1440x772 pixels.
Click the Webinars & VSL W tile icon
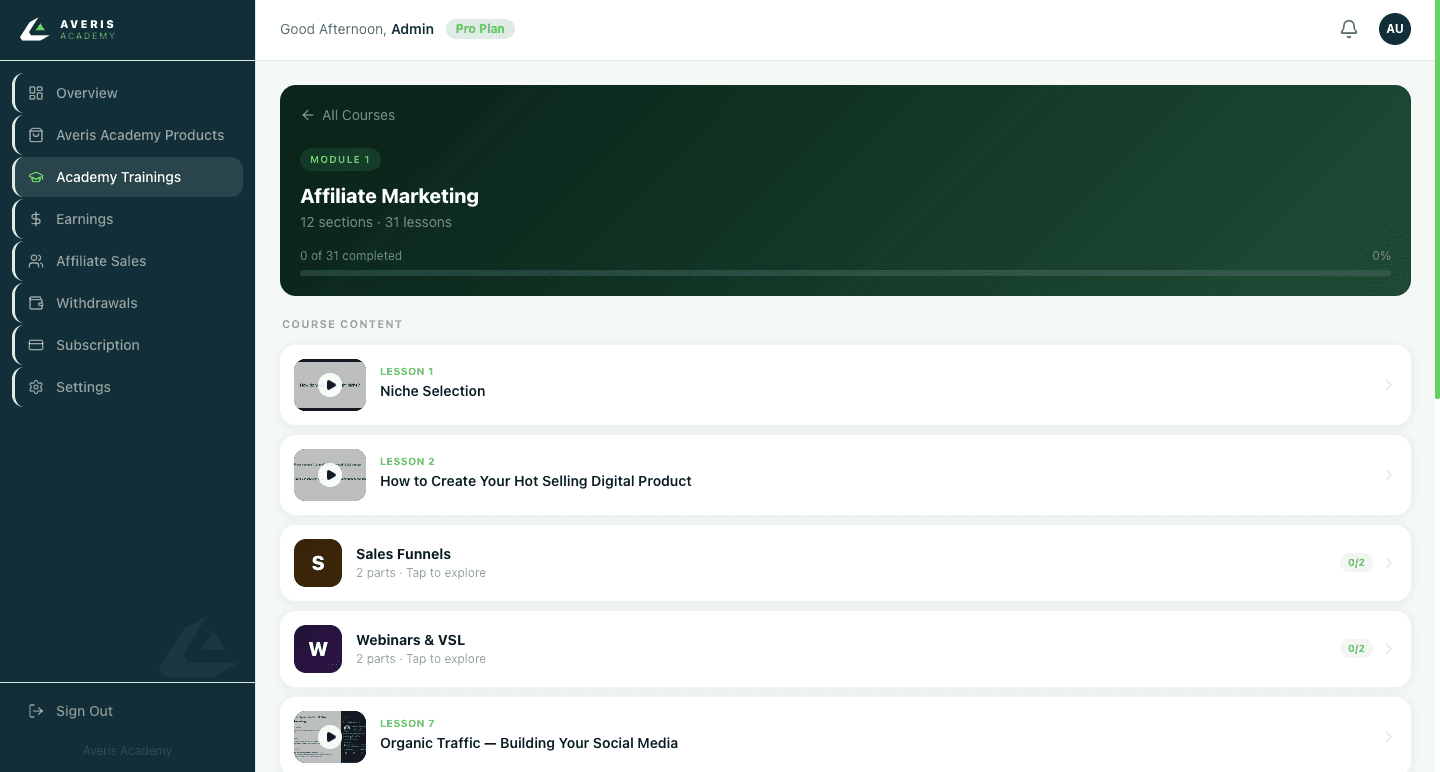tap(318, 649)
